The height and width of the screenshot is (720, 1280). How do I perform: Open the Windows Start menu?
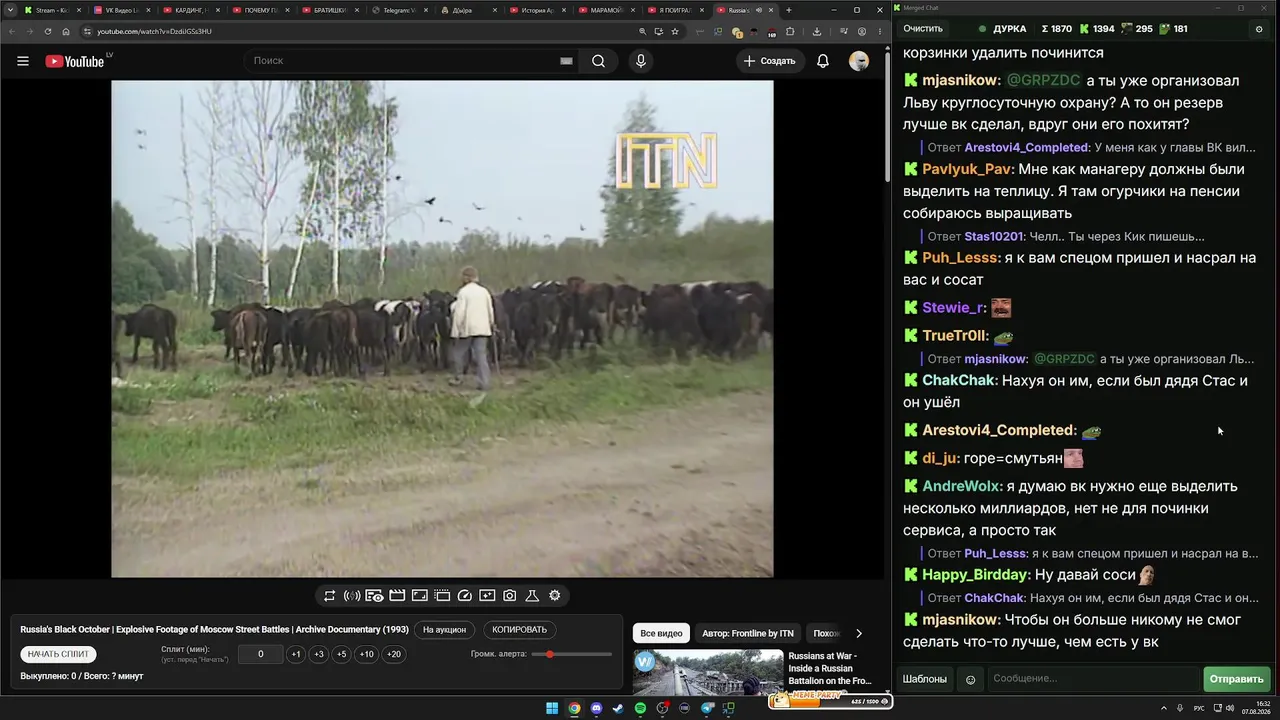coord(552,709)
